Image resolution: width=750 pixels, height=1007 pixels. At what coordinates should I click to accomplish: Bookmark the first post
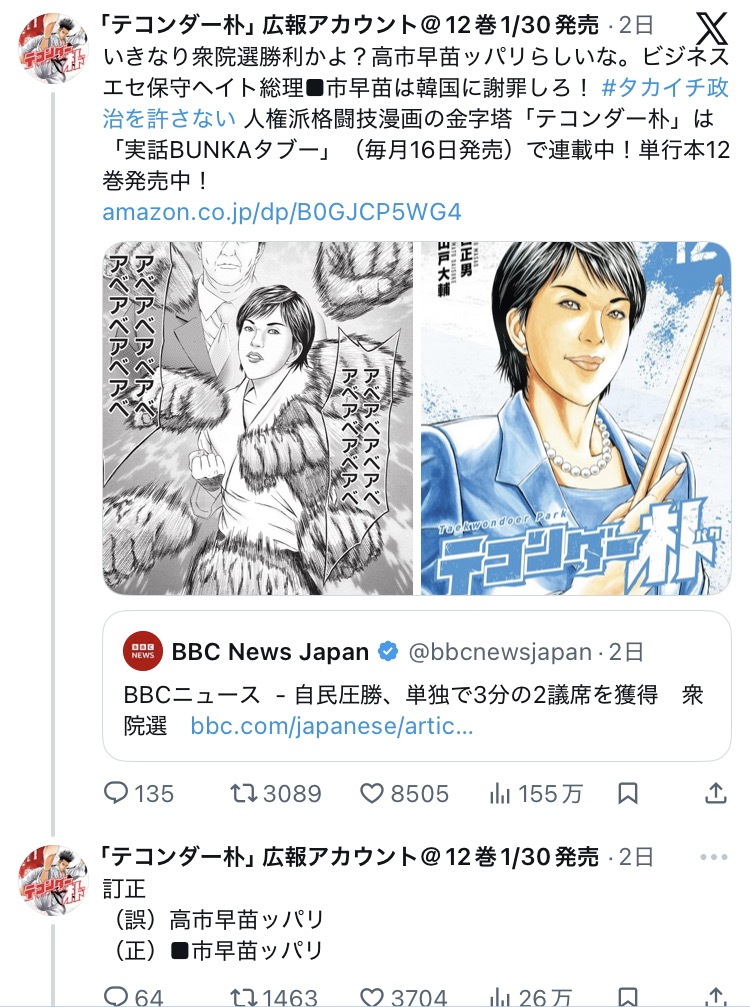(x=627, y=793)
